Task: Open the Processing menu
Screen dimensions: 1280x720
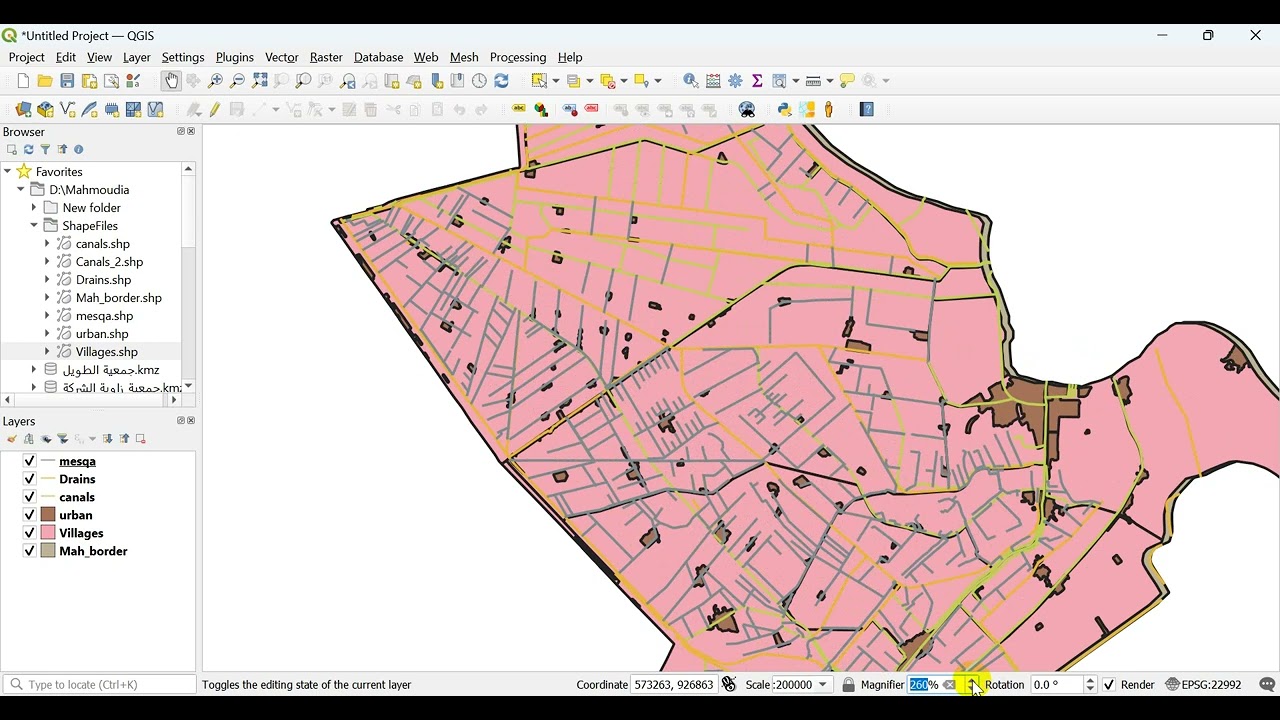Action: (x=518, y=57)
